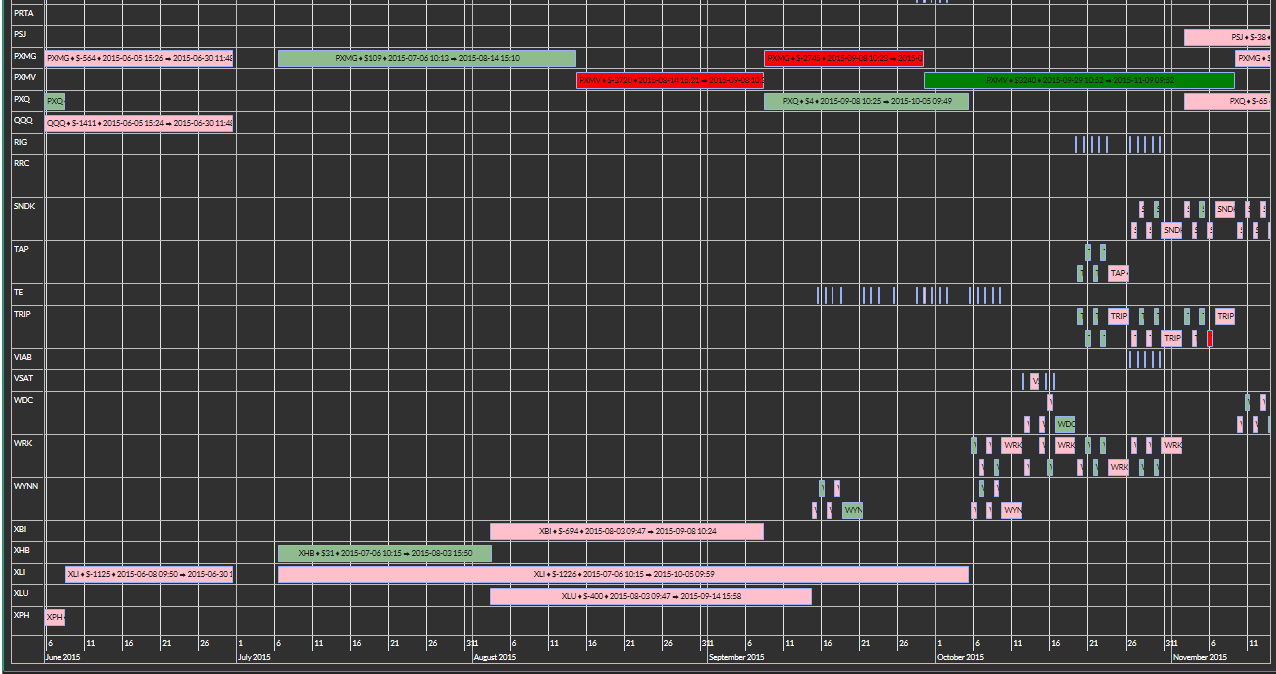Click the September 2015 axis label
1276x674 pixels.
tap(736, 657)
